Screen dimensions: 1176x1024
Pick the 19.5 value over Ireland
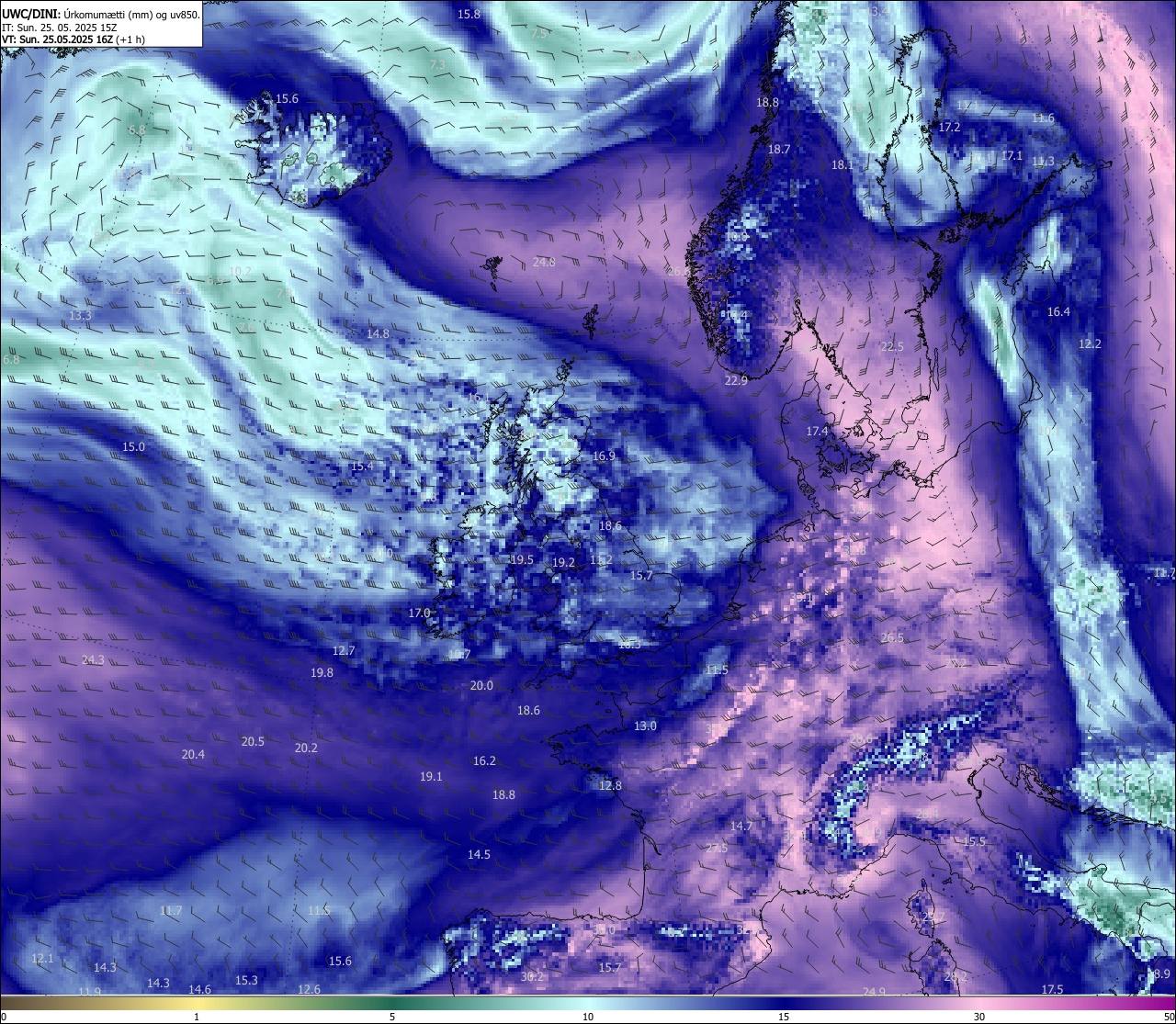522,559
